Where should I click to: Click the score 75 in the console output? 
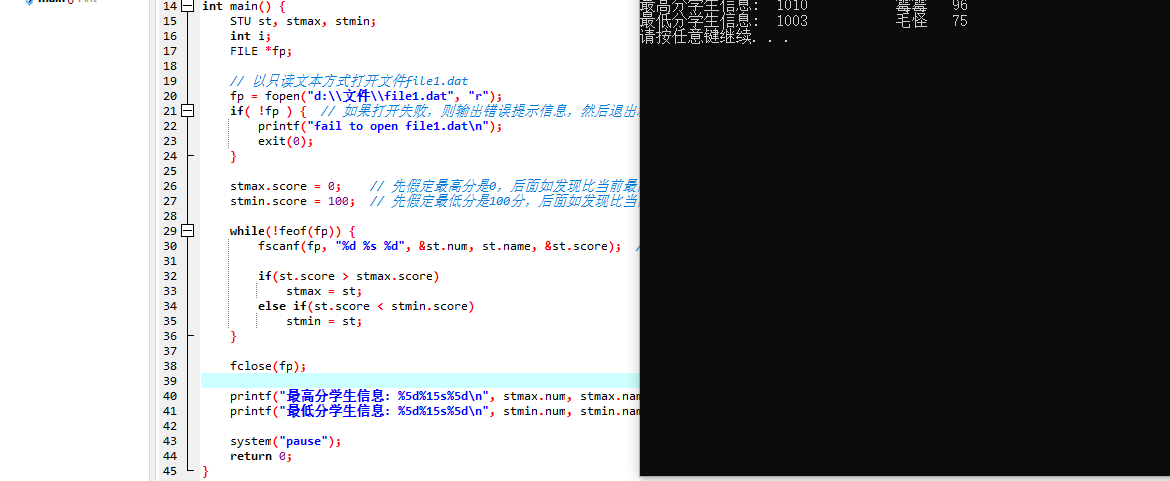tap(960, 22)
